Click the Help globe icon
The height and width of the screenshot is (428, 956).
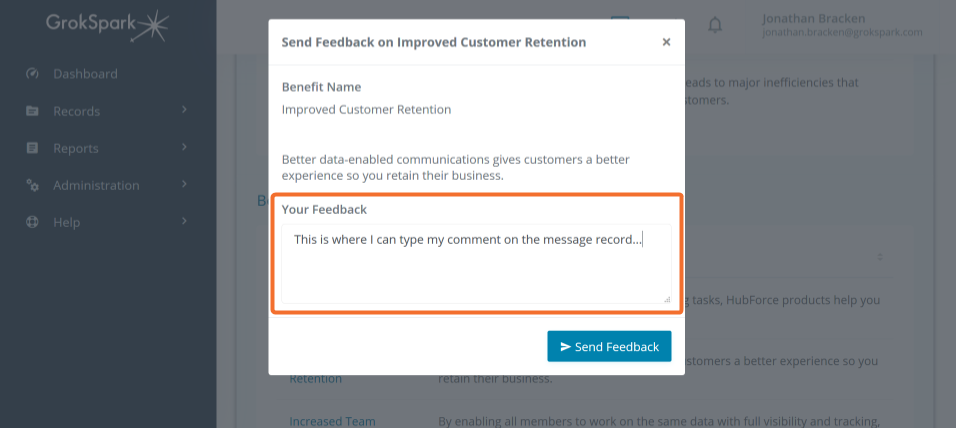click(32, 223)
